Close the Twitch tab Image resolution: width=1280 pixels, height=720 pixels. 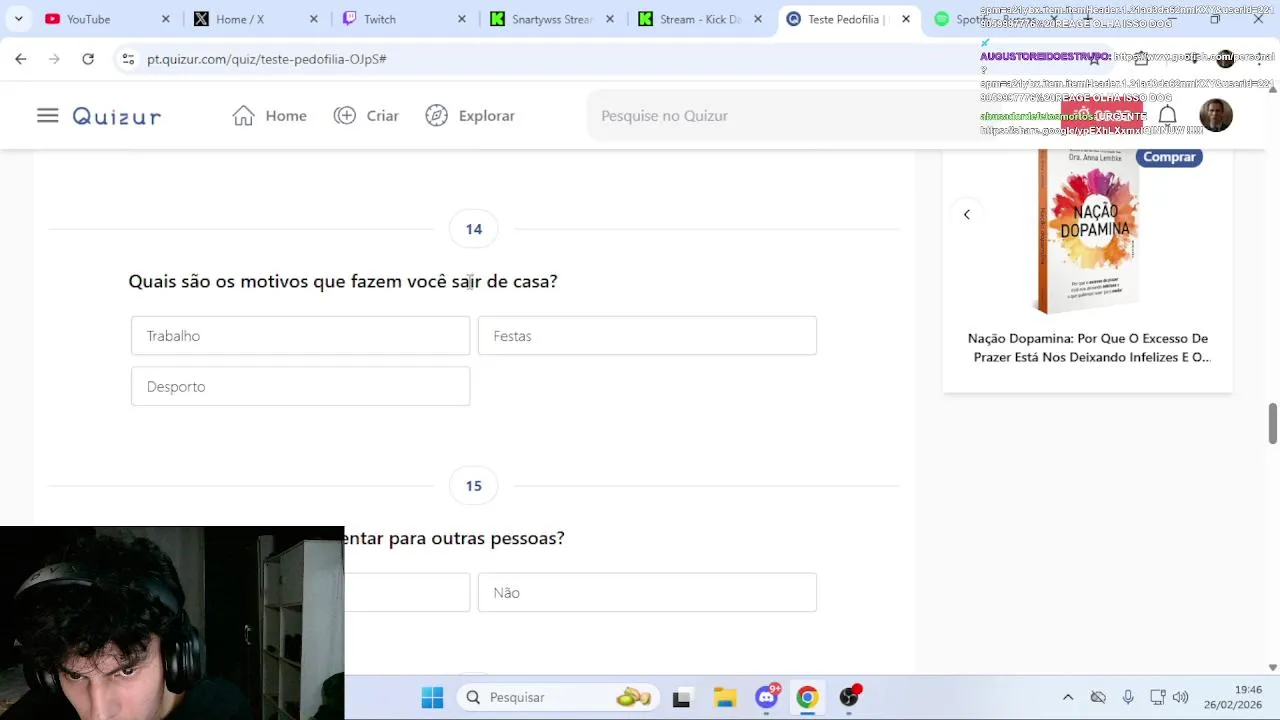462,19
